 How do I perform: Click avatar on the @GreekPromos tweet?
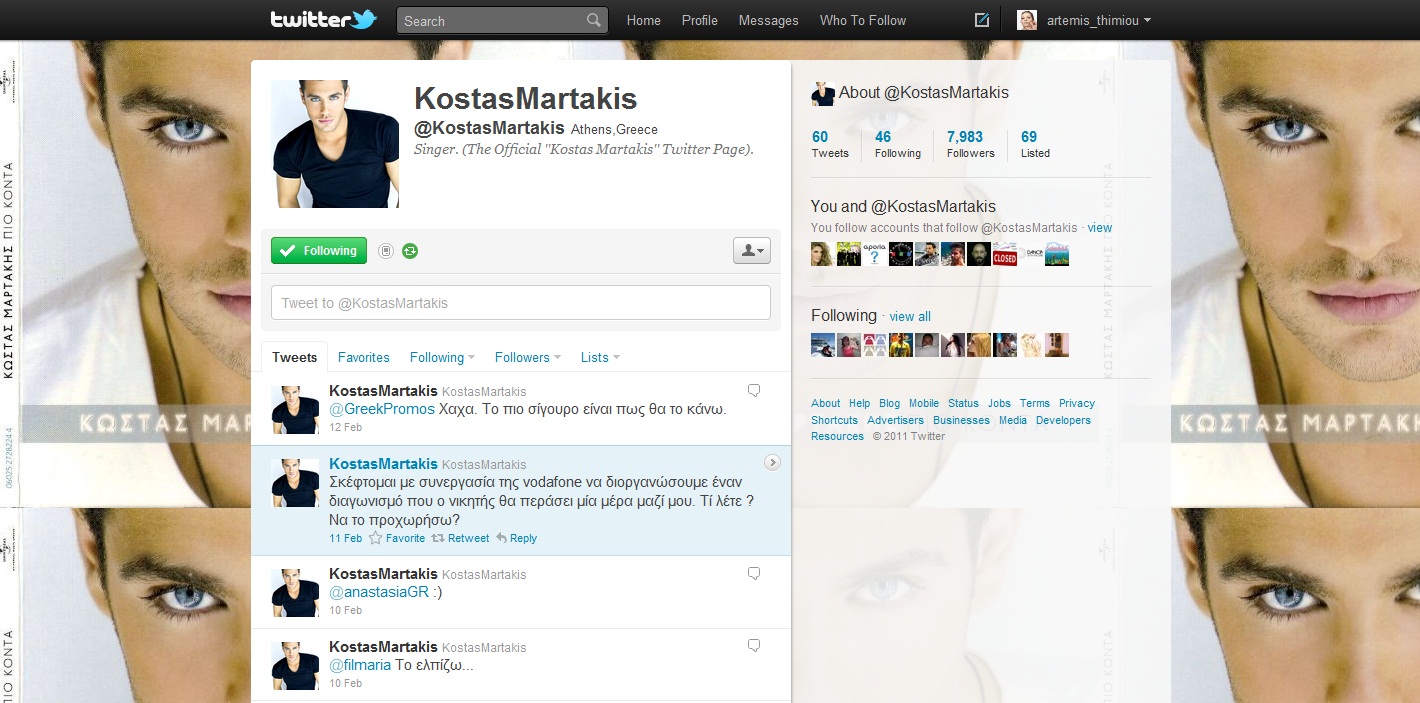295,409
